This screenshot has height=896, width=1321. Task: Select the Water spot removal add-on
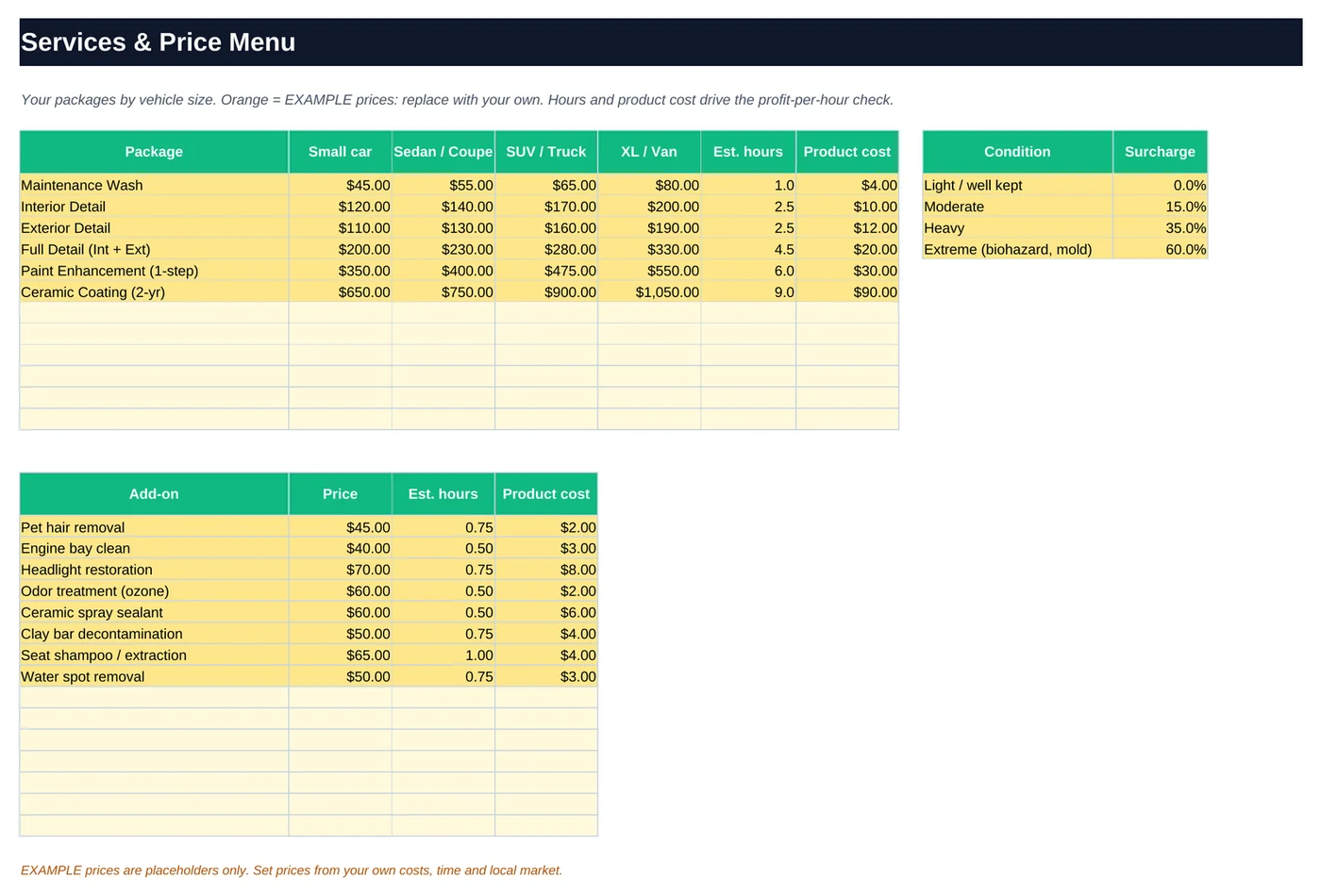[x=154, y=676]
